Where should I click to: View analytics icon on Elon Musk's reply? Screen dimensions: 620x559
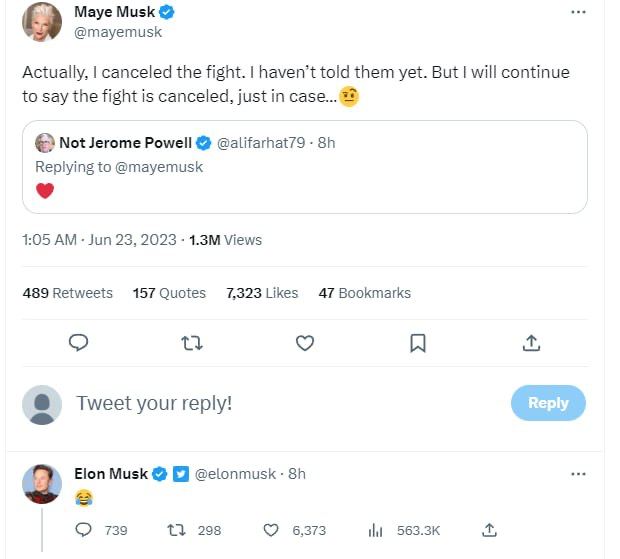coord(376,530)
